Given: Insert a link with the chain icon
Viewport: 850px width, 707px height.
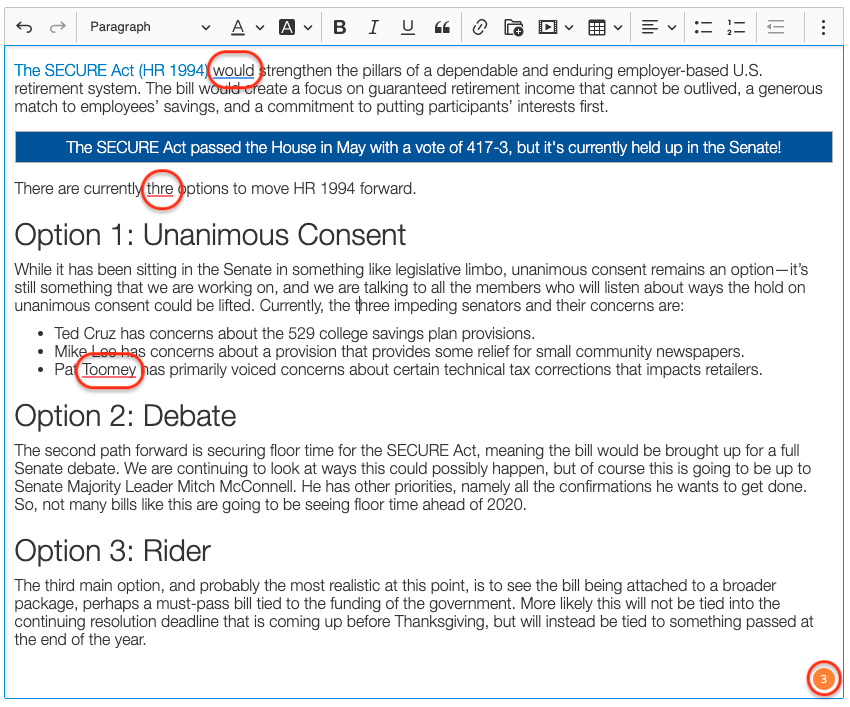Looking at the screenshot, I should pyautogui.click(x=480, y=27).
